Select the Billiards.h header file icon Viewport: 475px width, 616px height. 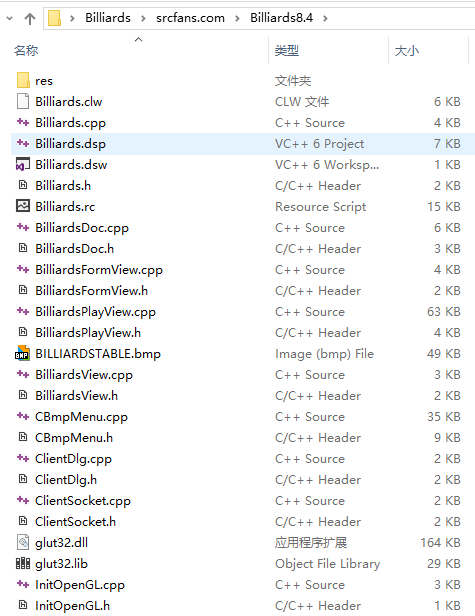tap(23, 185)
